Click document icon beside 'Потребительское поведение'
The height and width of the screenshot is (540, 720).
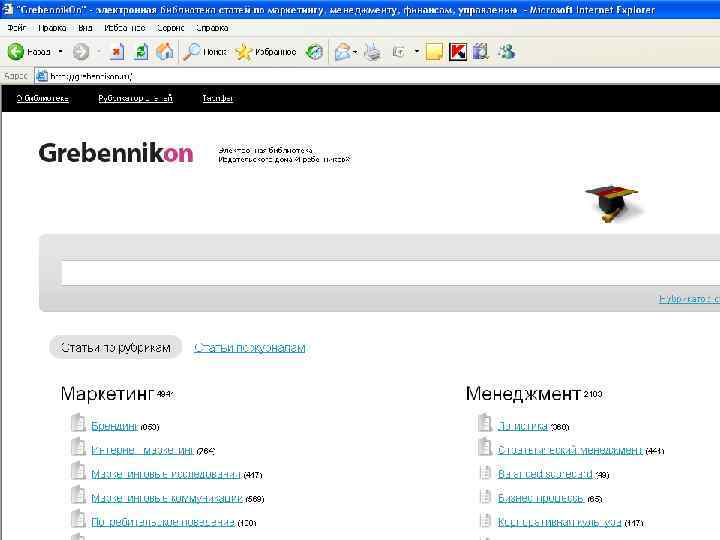coord(78,519)
